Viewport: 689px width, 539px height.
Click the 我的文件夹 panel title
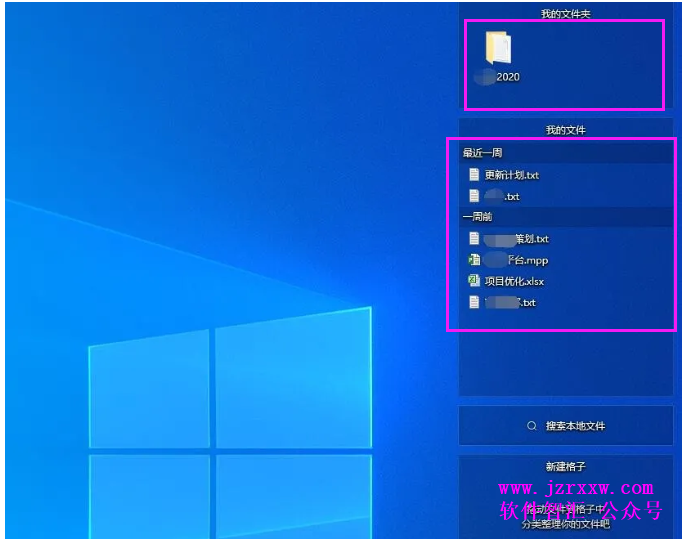pos(566,14)
